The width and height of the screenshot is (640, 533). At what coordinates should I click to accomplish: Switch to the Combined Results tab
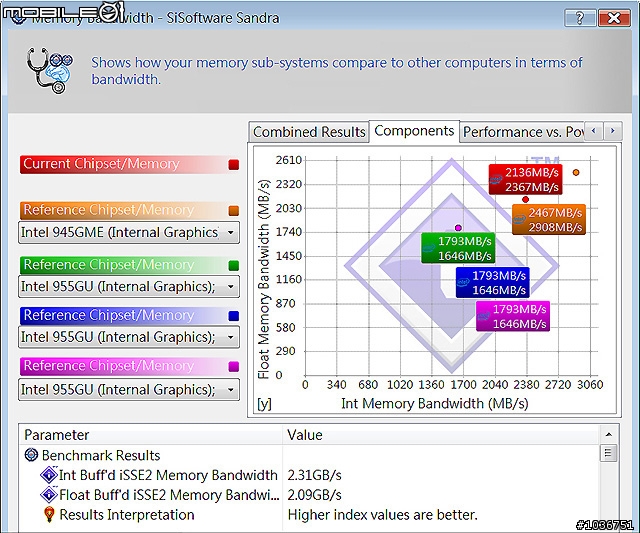[x=309, y=132]
